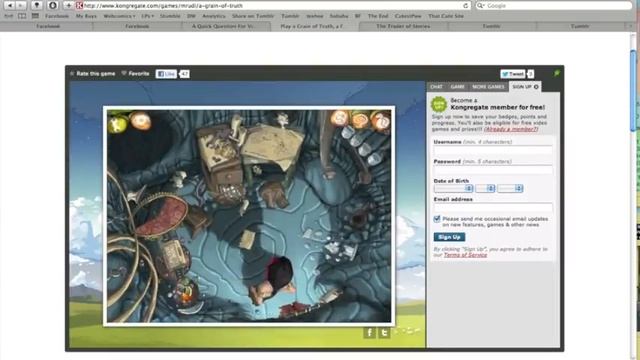The image size is (640, 360).
Task: Open the 'My Buys' bookmark
Action: [x=86, y=16]
